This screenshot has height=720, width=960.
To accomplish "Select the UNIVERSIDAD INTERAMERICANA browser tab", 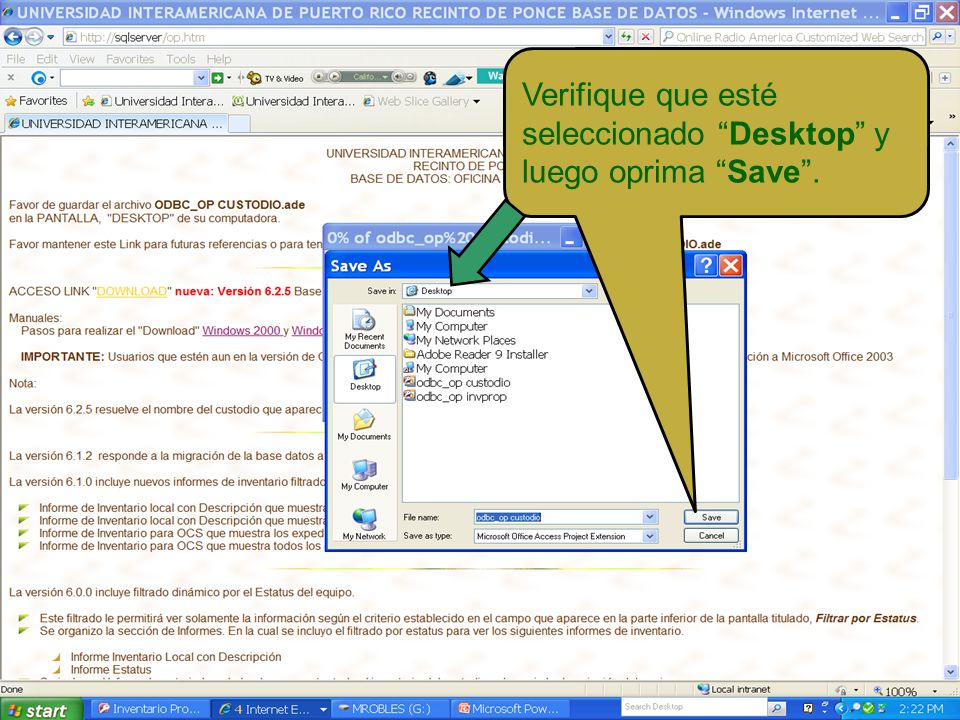I will (115, 123).
